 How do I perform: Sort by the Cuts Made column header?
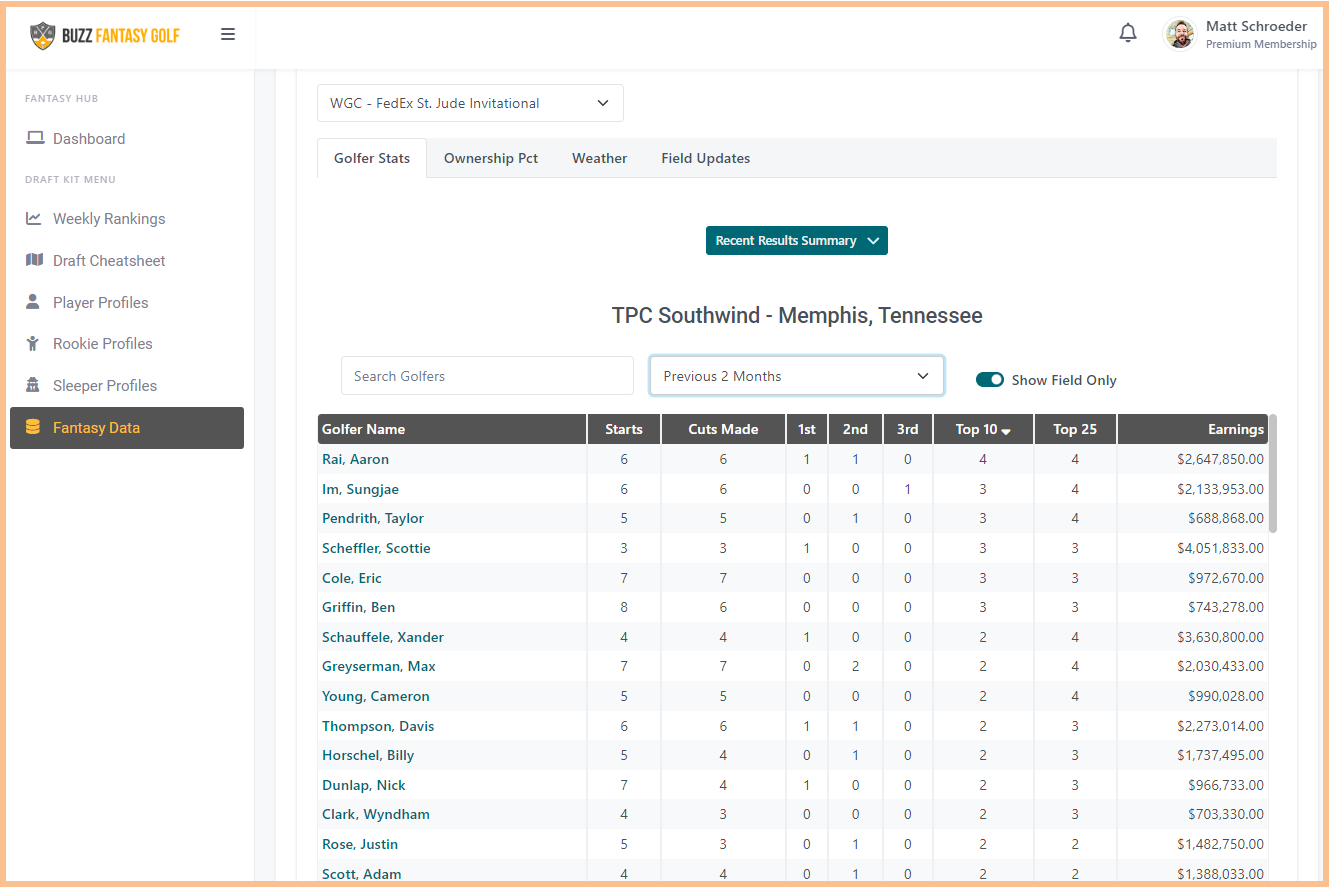click(724, 429)
